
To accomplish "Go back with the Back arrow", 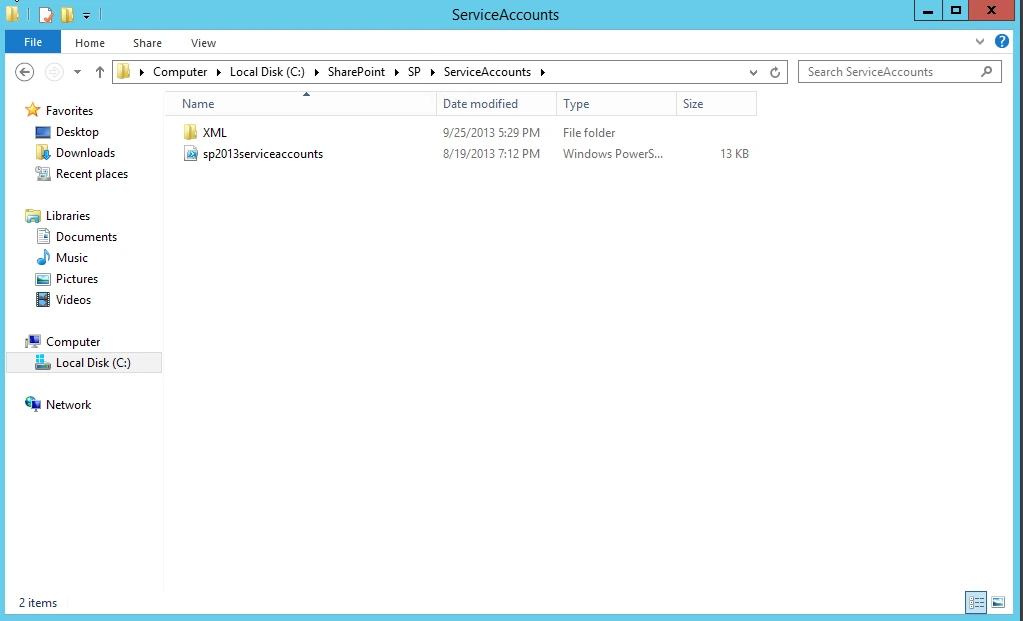I will pos(25,72).
